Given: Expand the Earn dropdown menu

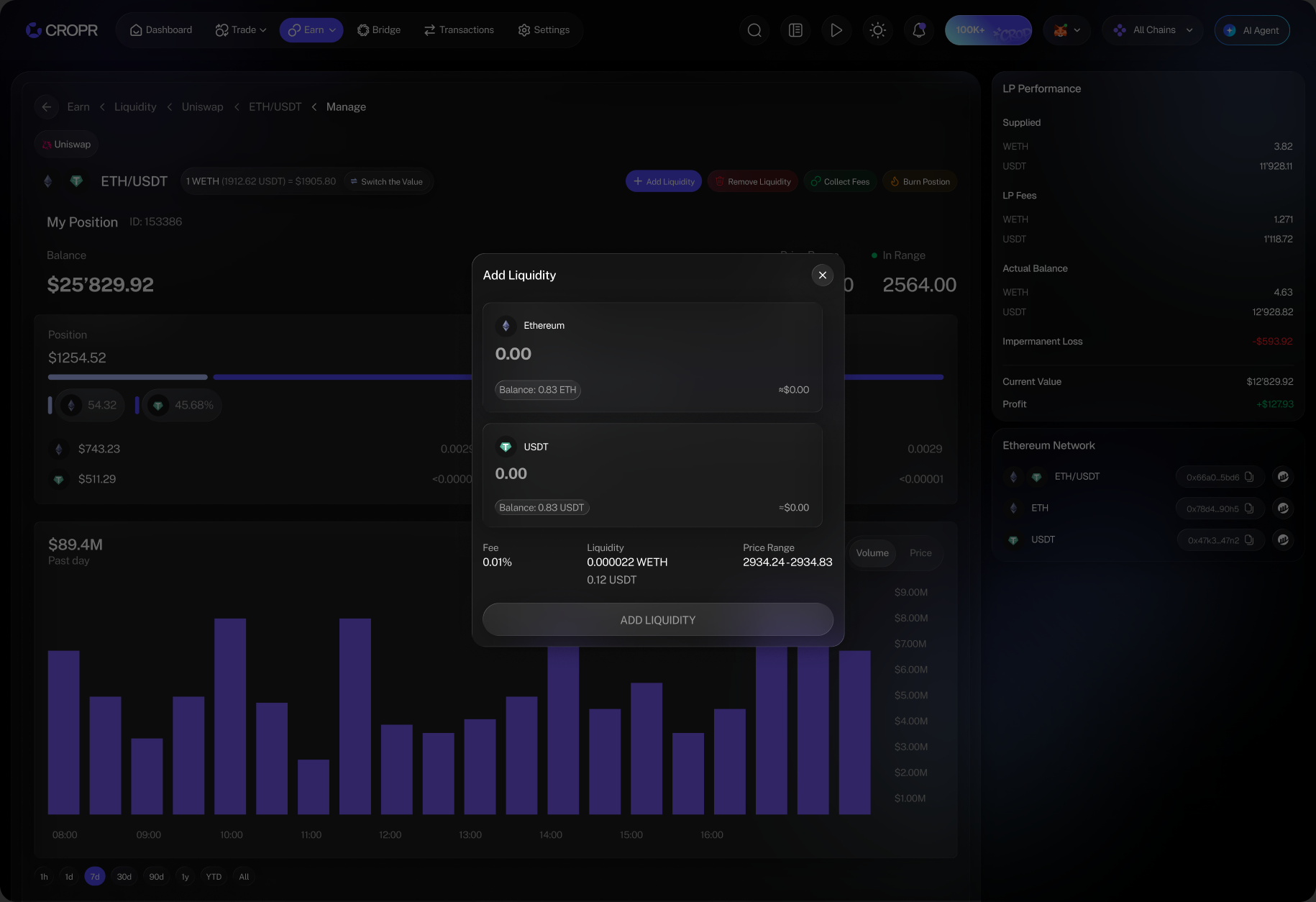Looking at the screenshot, I should coord(311,30).
